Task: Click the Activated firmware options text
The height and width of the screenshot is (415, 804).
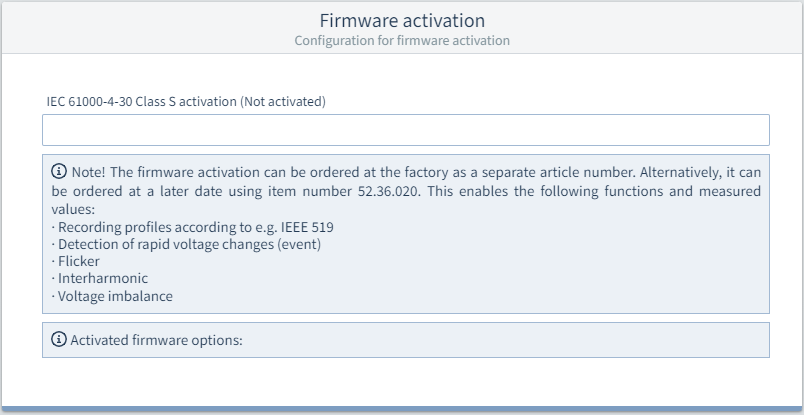Action: [156, 340]
